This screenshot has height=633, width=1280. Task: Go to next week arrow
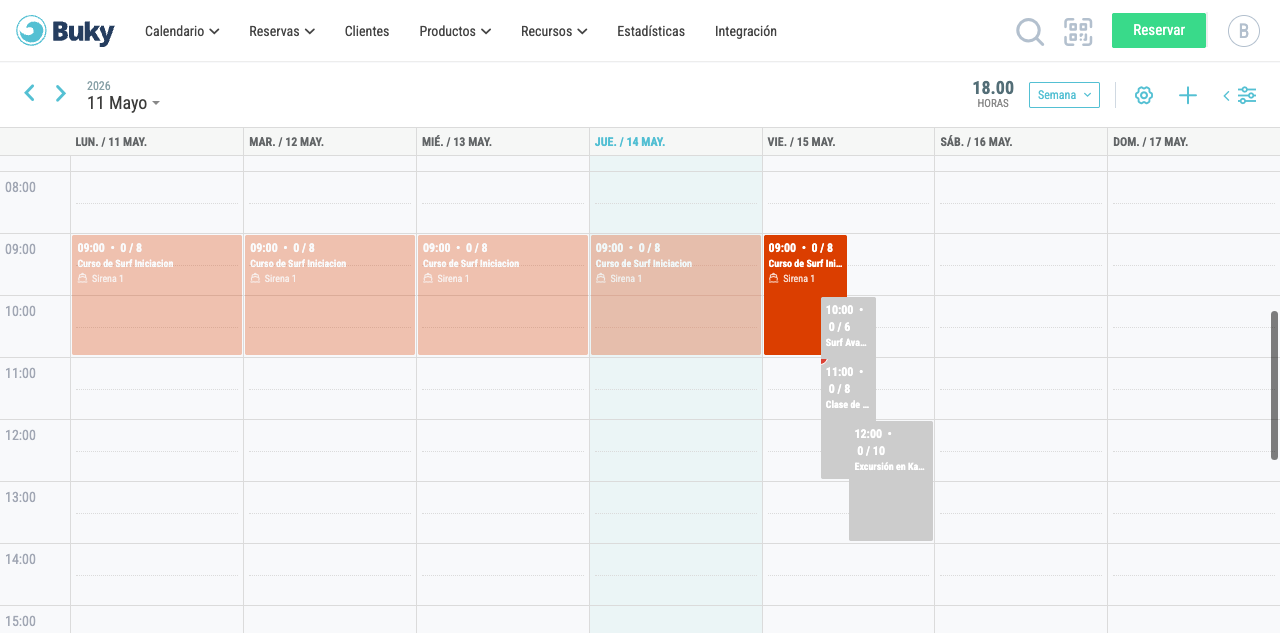tap(61, 93)
